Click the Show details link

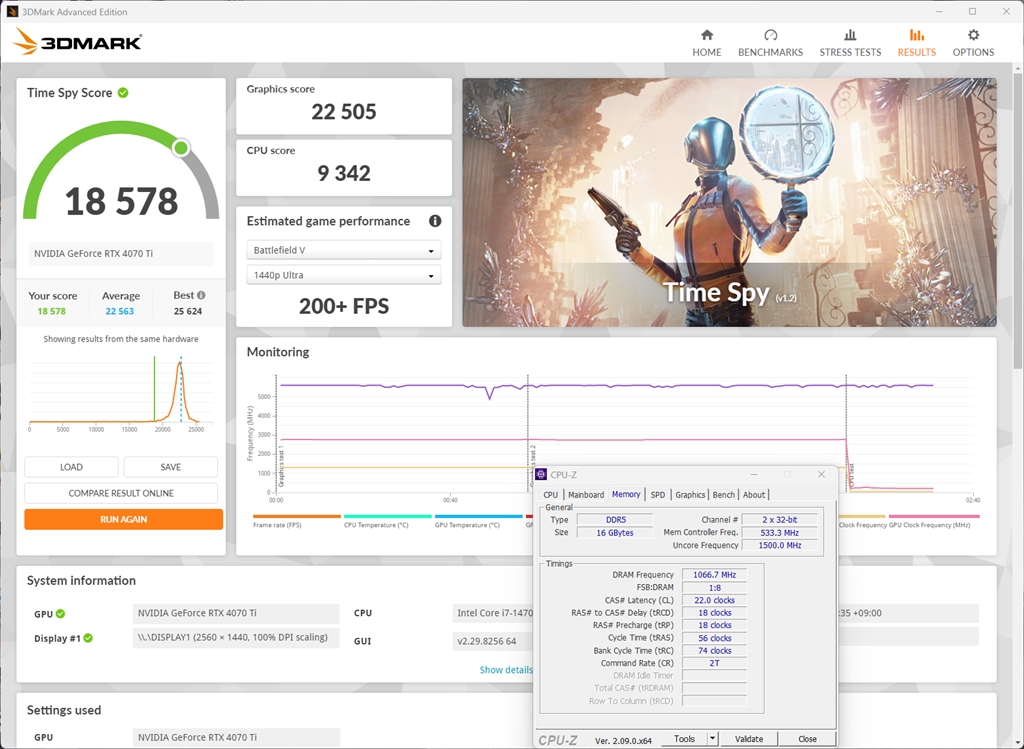(506, 669)
